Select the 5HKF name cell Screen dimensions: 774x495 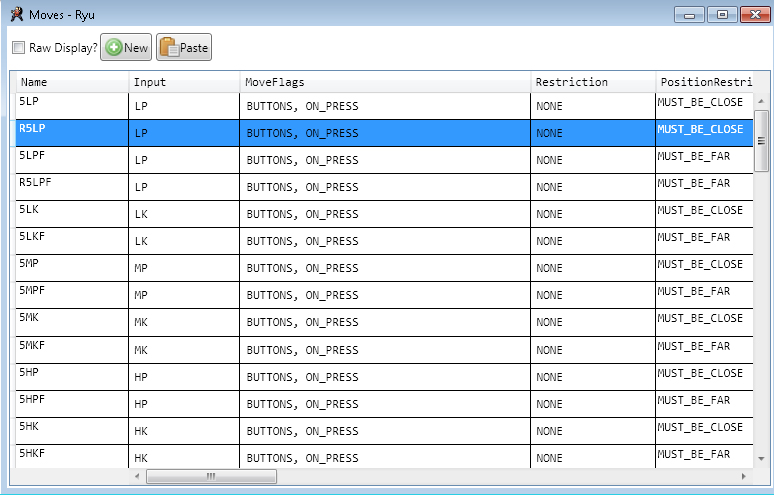click(72, 457)
